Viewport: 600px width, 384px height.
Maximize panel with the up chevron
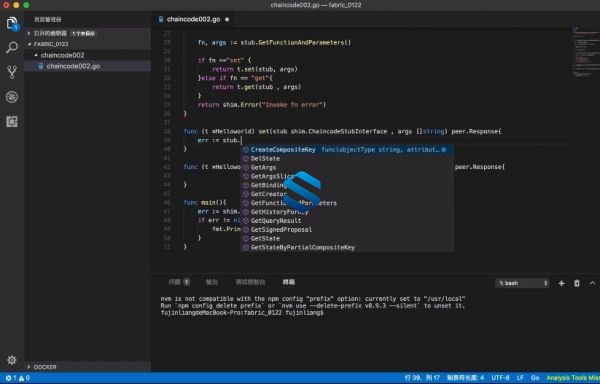click(x=592, y=283)
